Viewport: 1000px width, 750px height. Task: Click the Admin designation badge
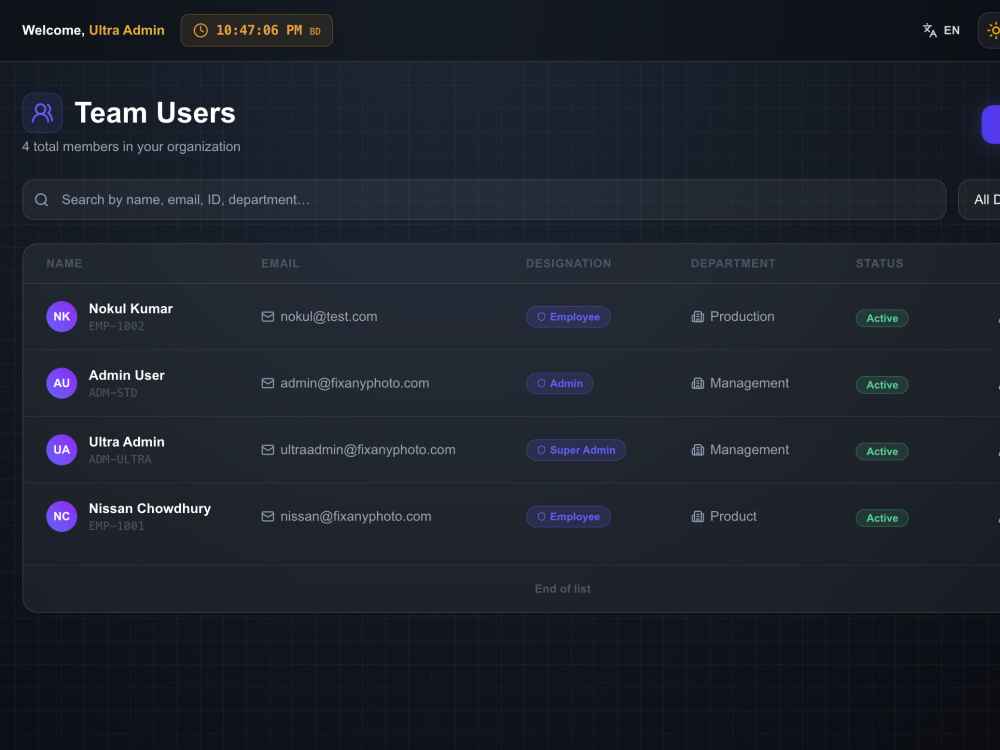pos(559,383)
